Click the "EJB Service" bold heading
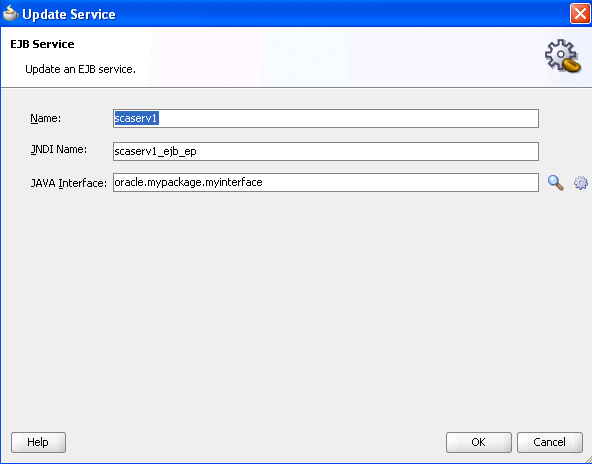 coord(42,44)
